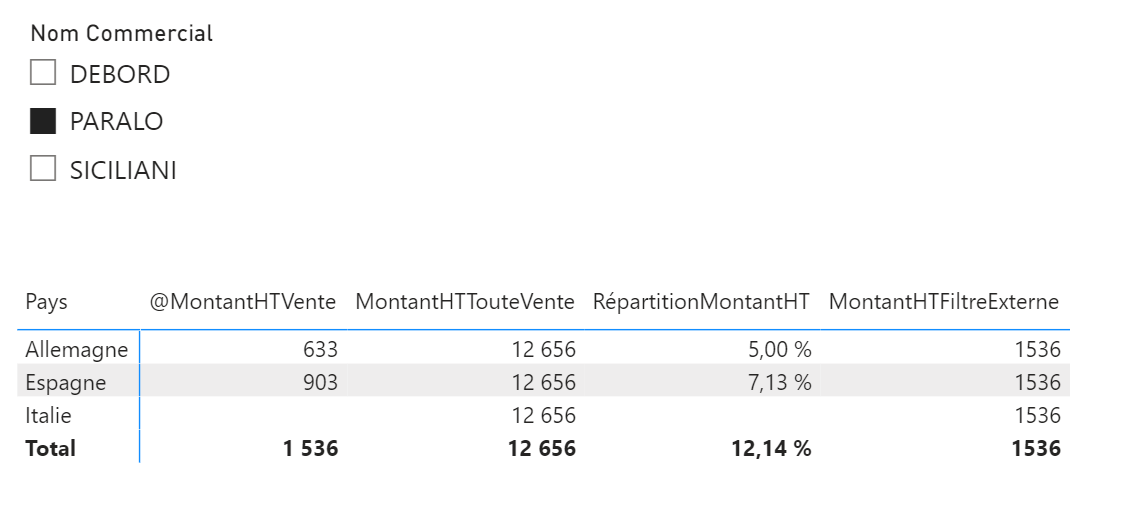Select the SICILIANI slicer label

coord(123,170)
